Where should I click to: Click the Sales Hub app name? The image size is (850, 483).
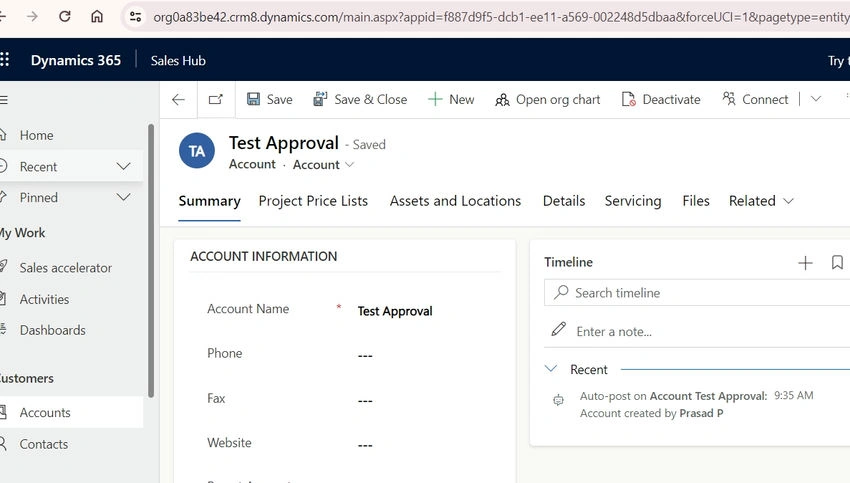pos(178,61)
